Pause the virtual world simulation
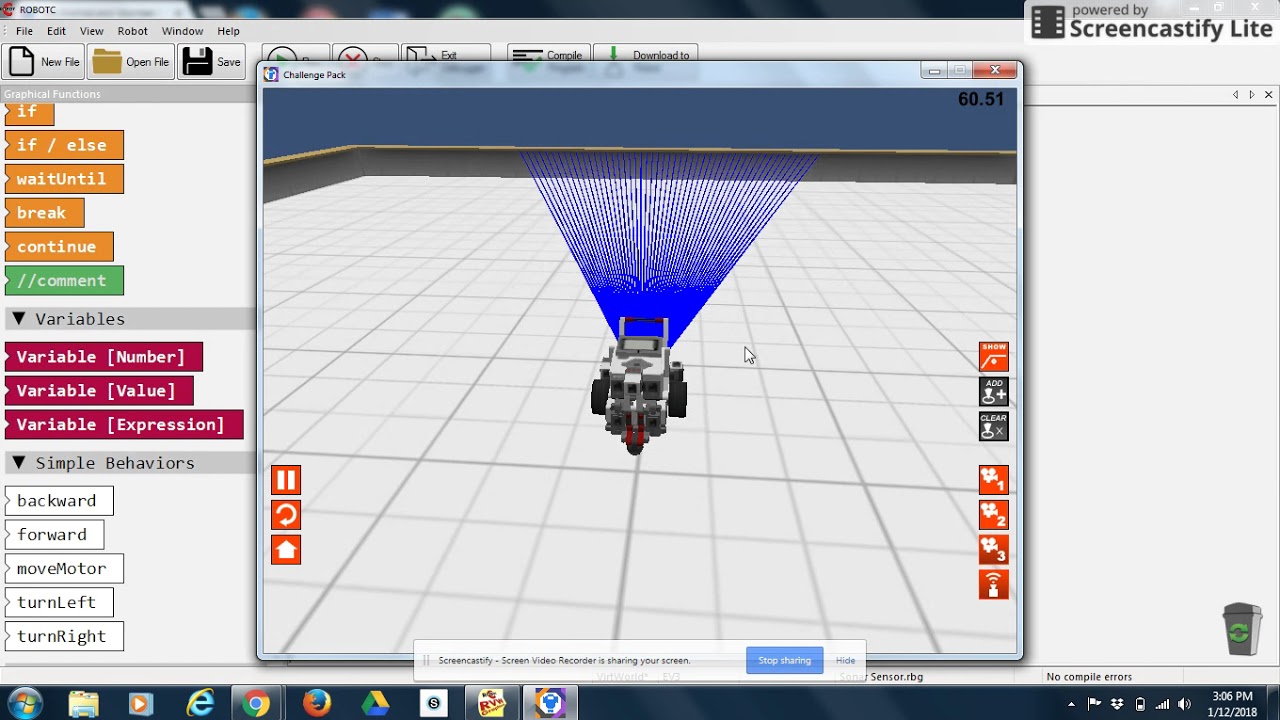 pyautogui.click(x=286, y=480)
